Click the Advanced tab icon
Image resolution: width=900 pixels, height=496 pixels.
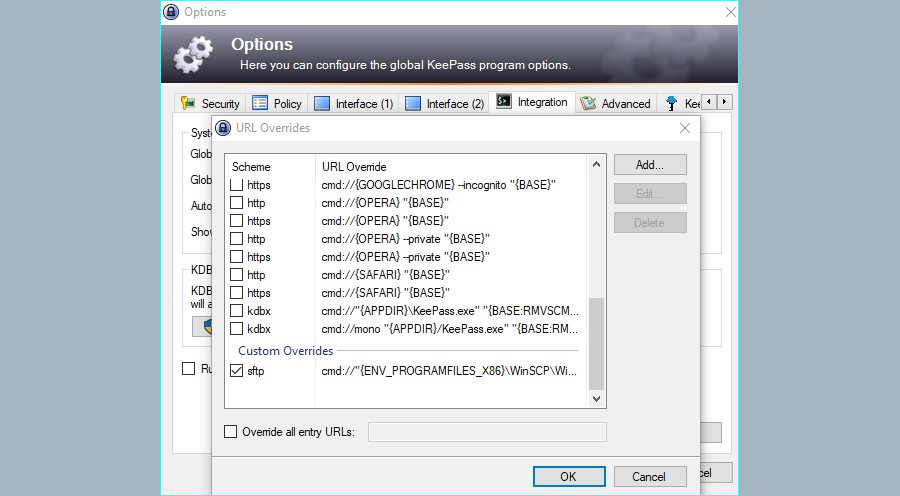pyautogui.click(x=588, y=103)
